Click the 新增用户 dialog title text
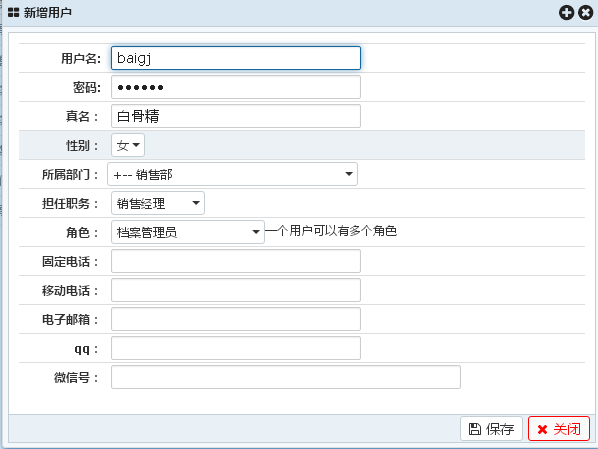The height and width of the screenshot is (449, 598). point(48,13)
